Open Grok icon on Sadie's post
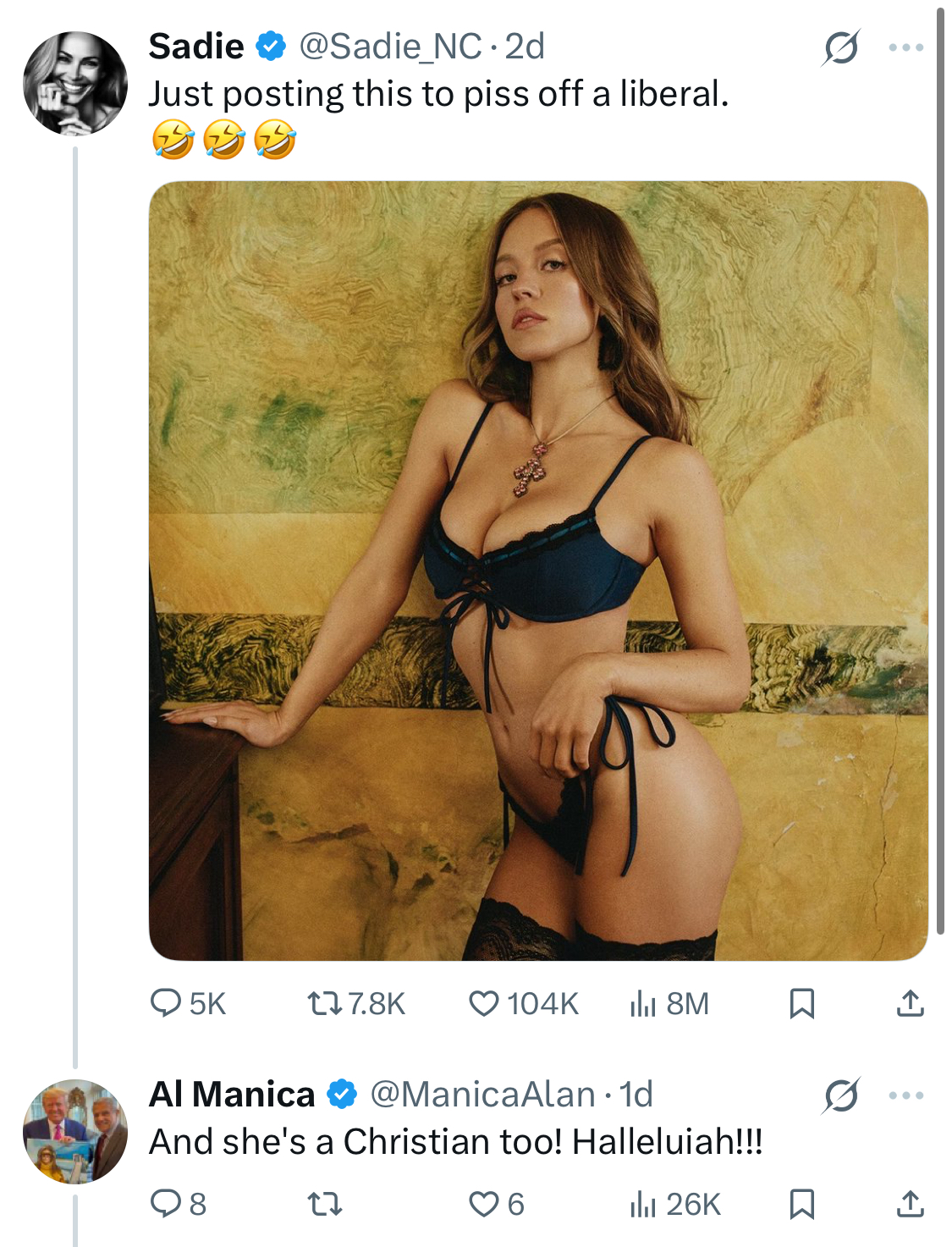 pyautogui.click(x=841, y=47)
